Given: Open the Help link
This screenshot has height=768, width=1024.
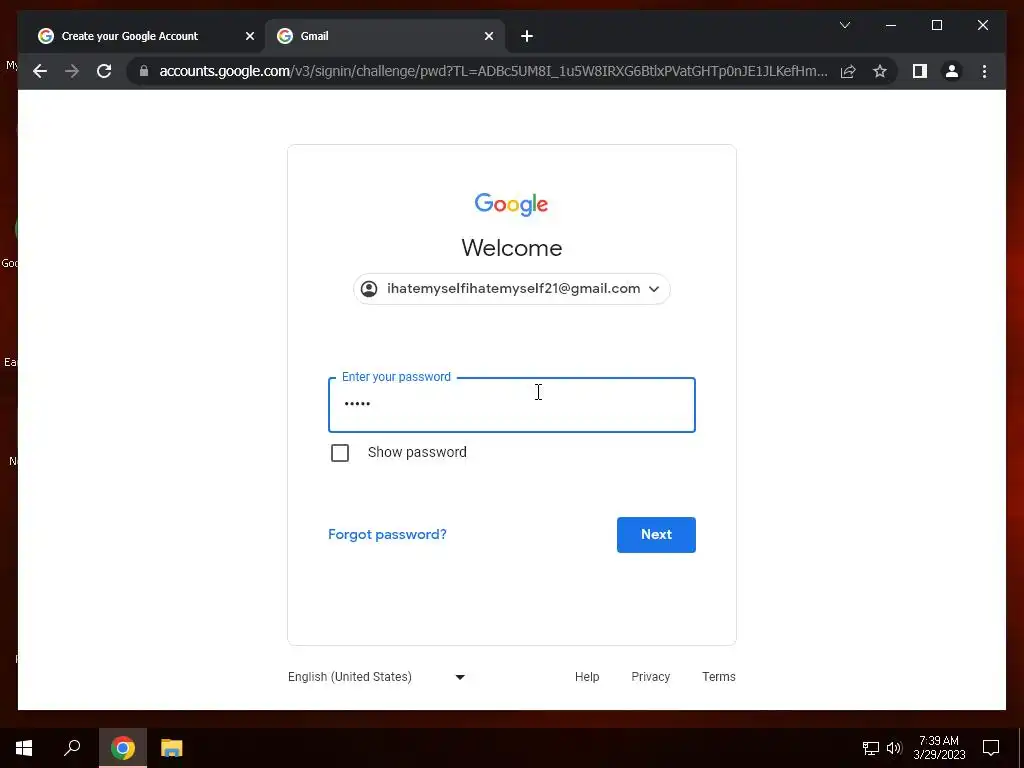Looking at the screenshot, I should 587,677.
